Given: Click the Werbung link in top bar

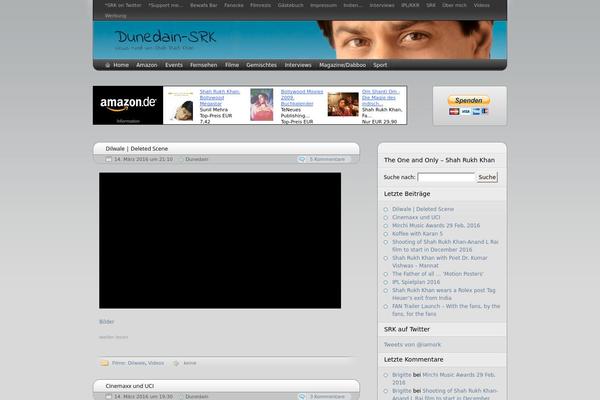Looking at the screenshot, I should 116,16.
